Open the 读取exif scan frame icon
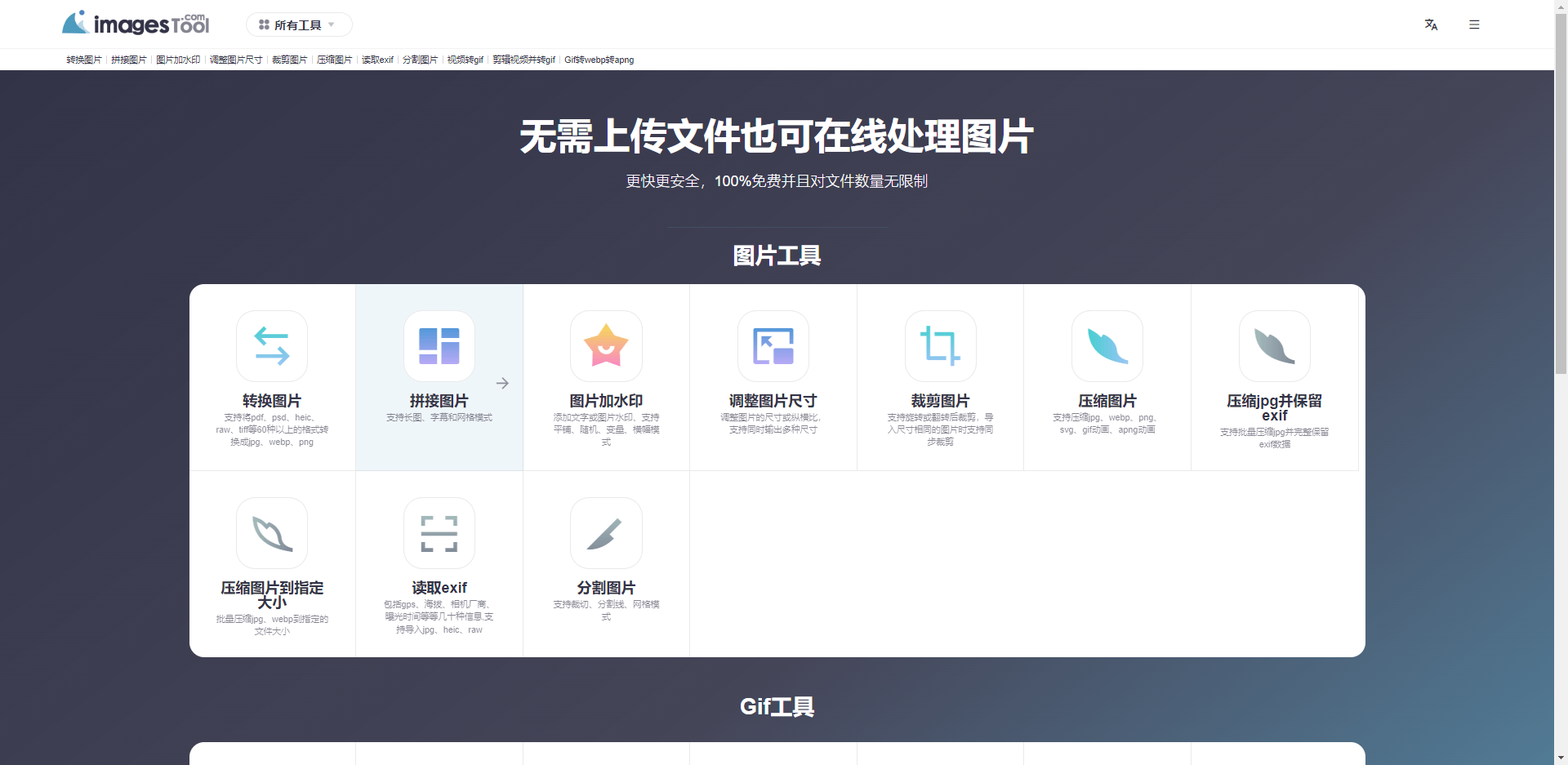The width and height of the screenshot is (1568, 765). [439, 533]
